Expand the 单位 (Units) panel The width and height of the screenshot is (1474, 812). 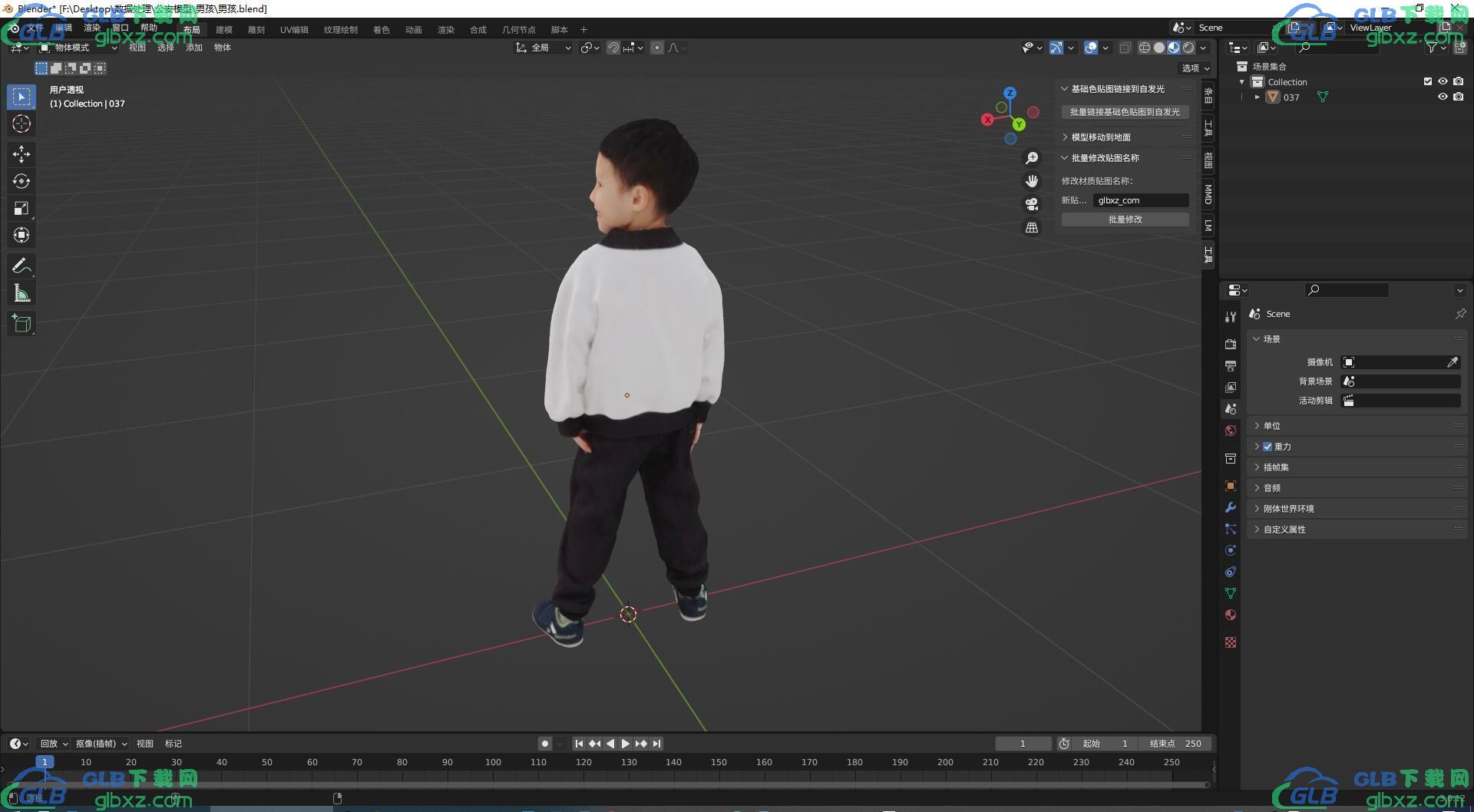1357,426
